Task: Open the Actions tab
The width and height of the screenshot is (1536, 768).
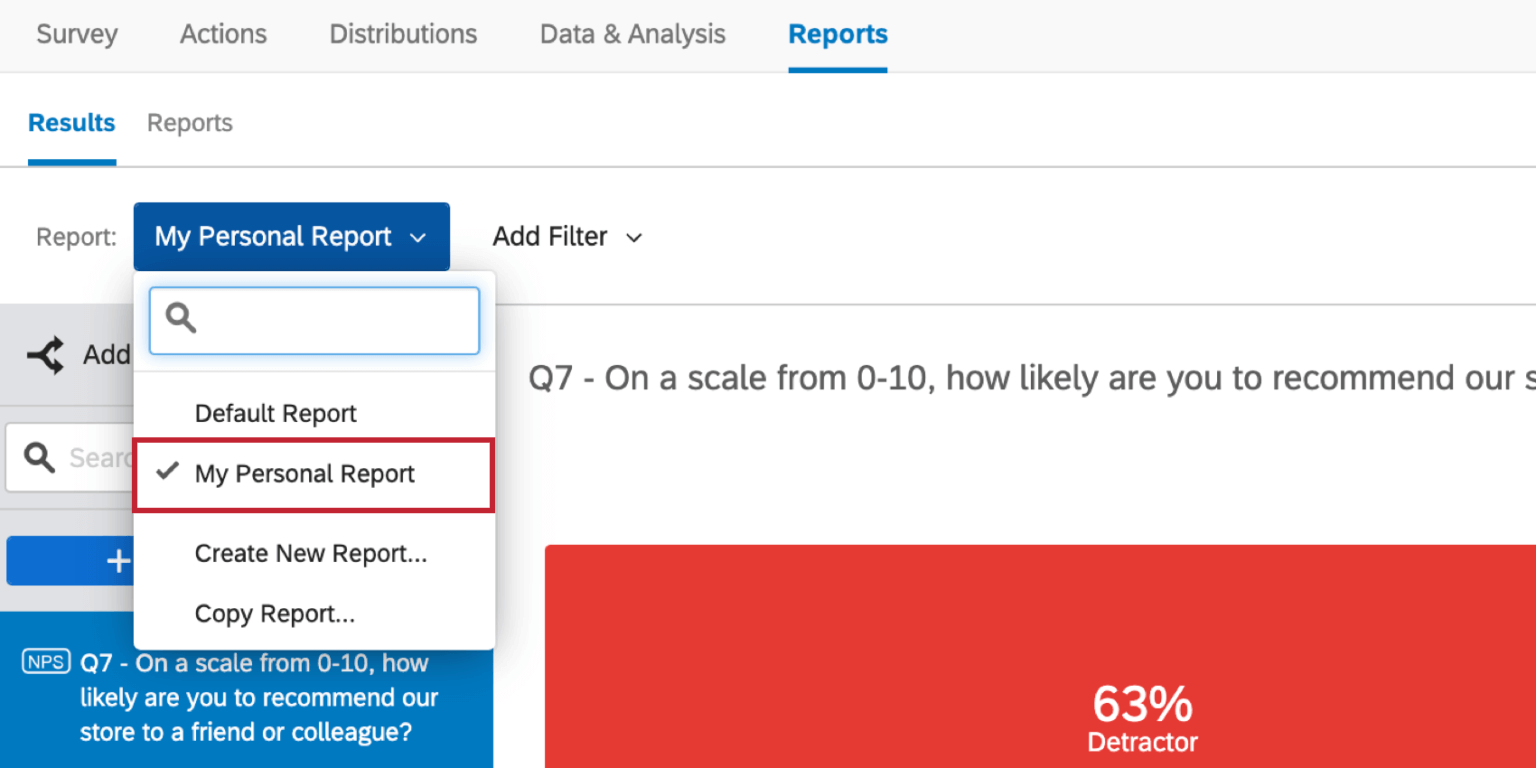Action: click(222, 34)
